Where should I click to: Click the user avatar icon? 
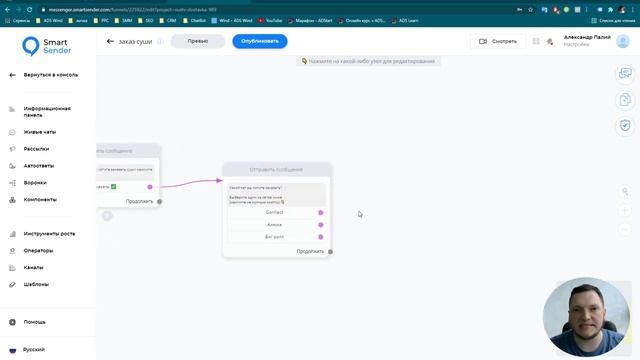[623, 41]
